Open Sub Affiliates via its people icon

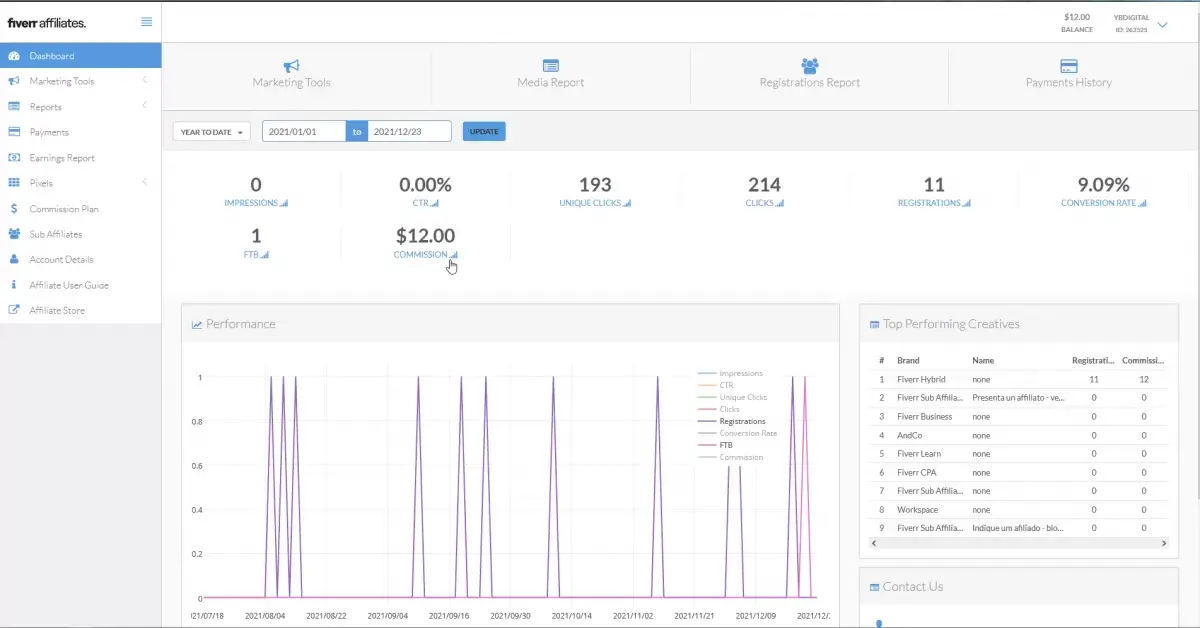point(14,234)
